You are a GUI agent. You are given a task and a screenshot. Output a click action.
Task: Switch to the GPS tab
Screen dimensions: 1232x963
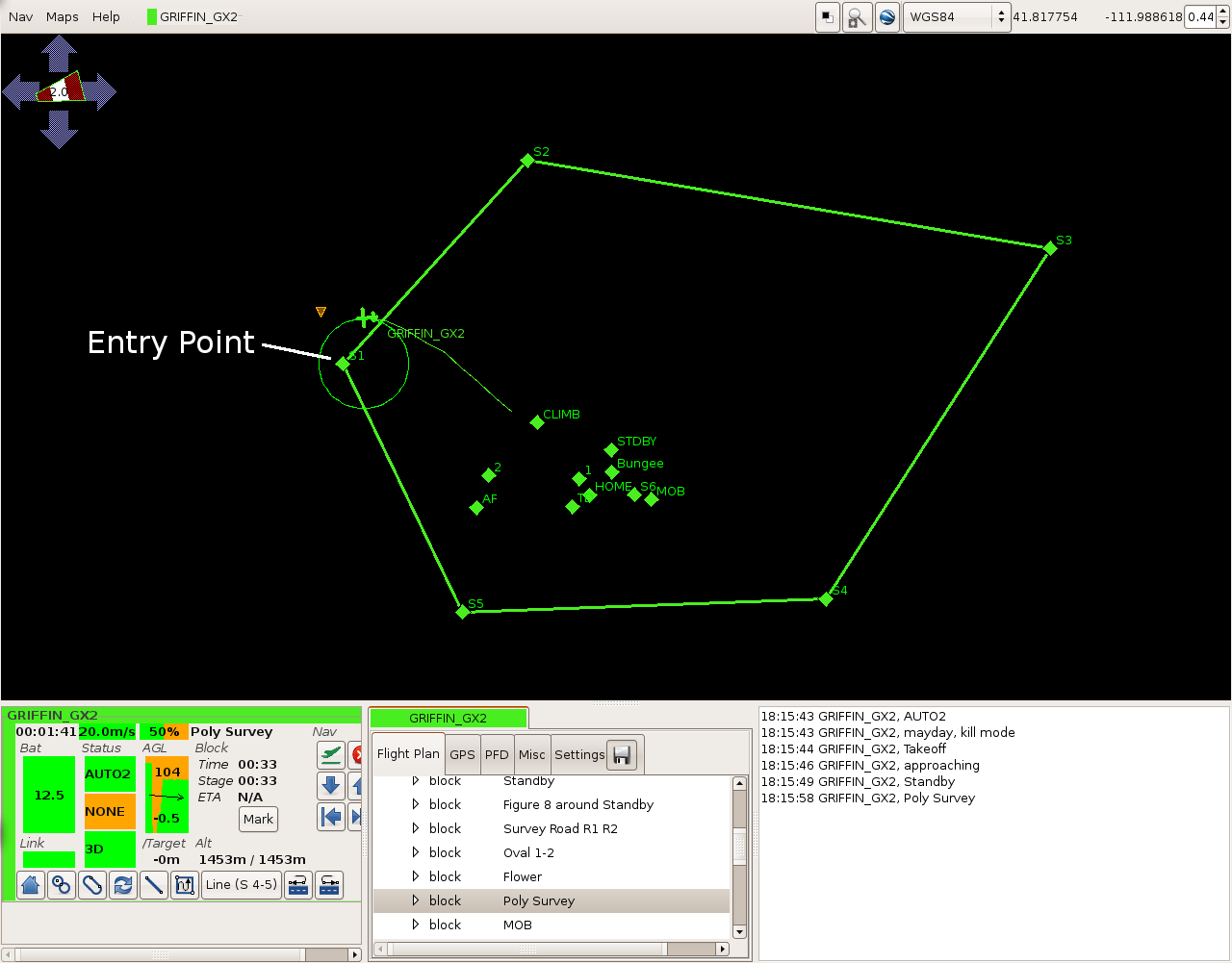click(x=462, y=755)
